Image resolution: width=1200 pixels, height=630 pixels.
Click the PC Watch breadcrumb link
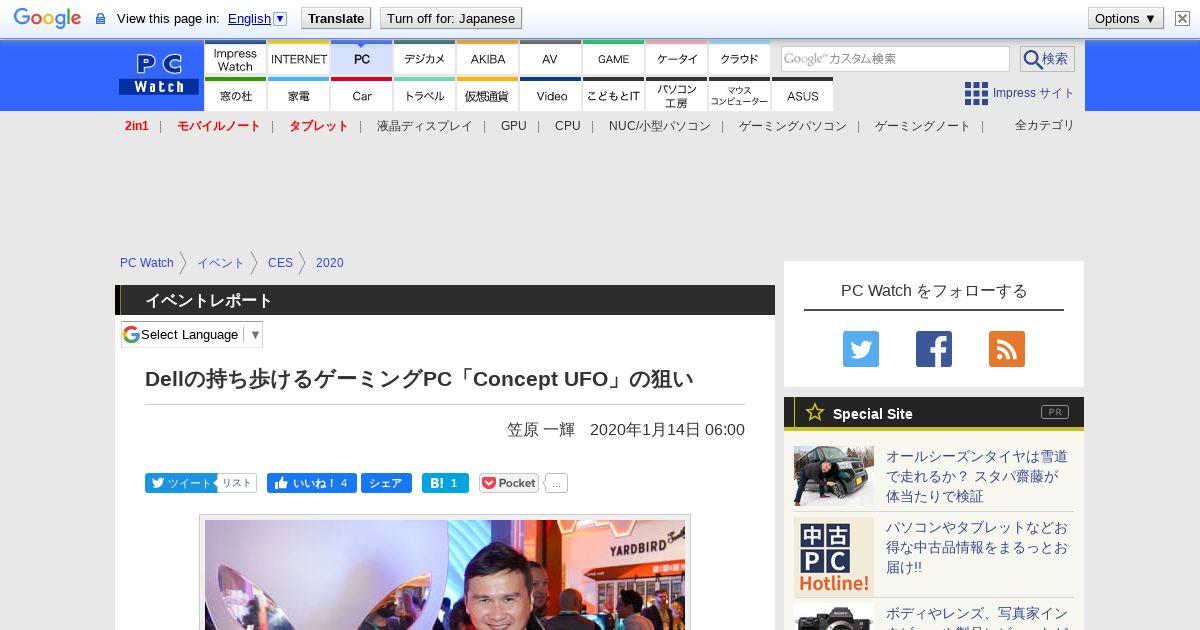[x=147, y=263]
